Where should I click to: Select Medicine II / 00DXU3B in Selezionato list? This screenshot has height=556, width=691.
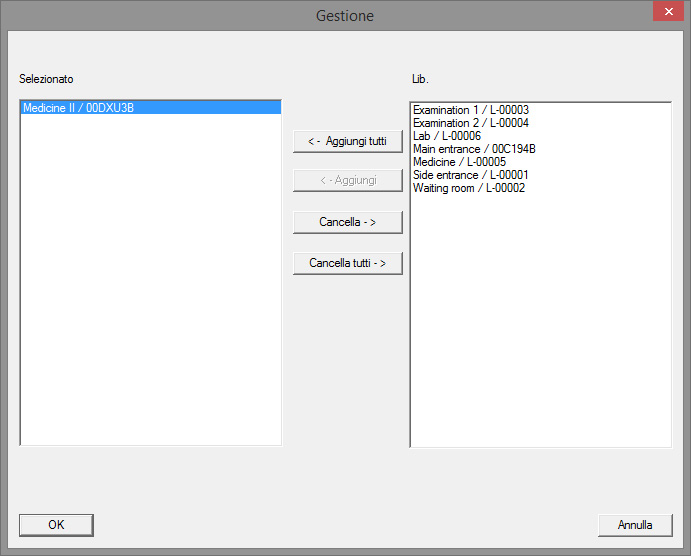78,108
